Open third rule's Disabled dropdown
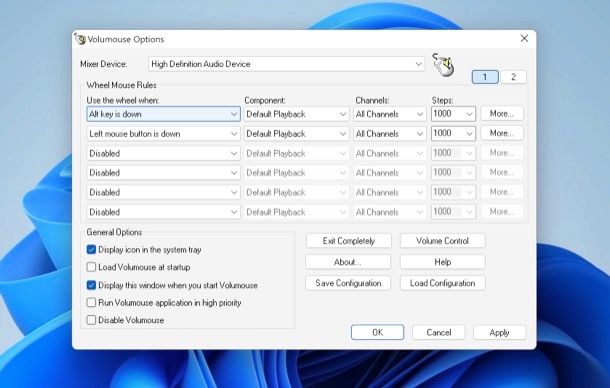This screenshot has height=388, width=610. [x=163, y=153]
